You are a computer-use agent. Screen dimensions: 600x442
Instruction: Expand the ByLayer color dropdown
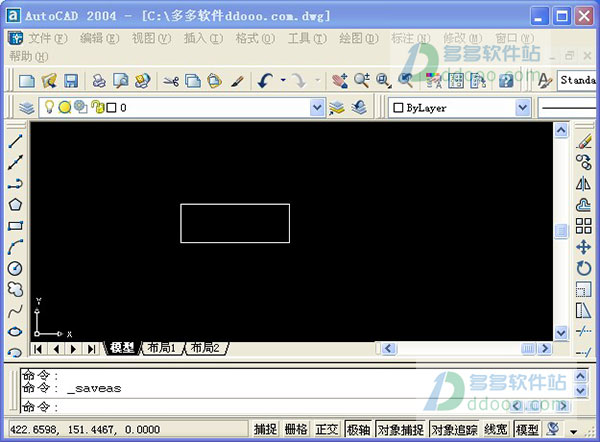[x=523, y=108]
